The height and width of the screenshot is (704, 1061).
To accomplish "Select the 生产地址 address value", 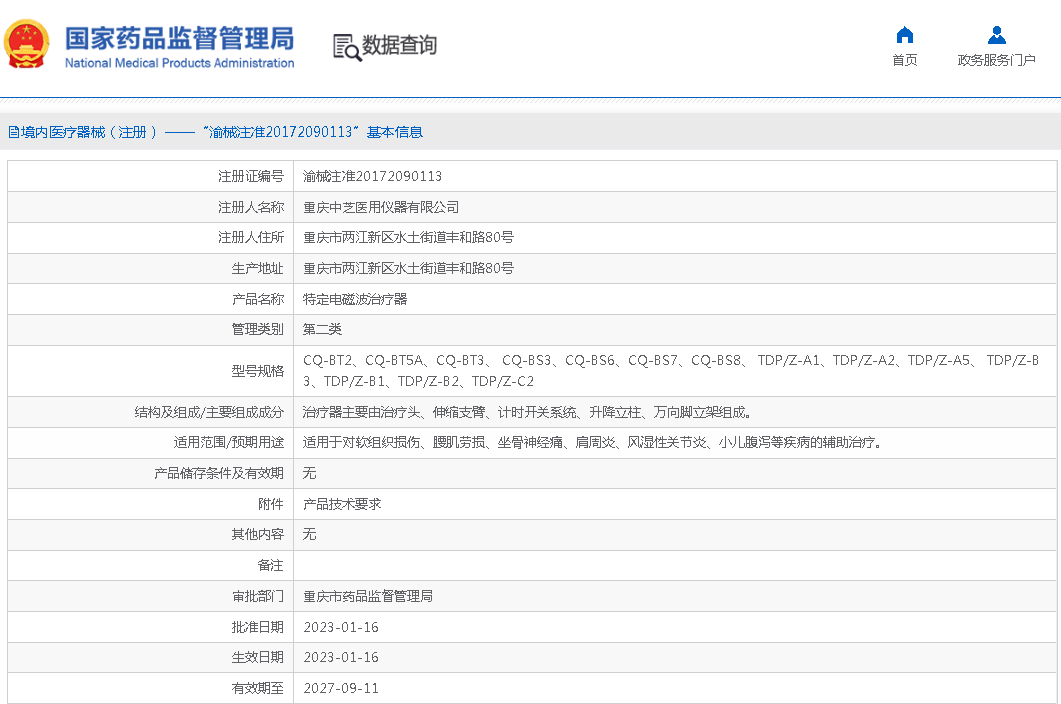I will (x=408, y=269).
